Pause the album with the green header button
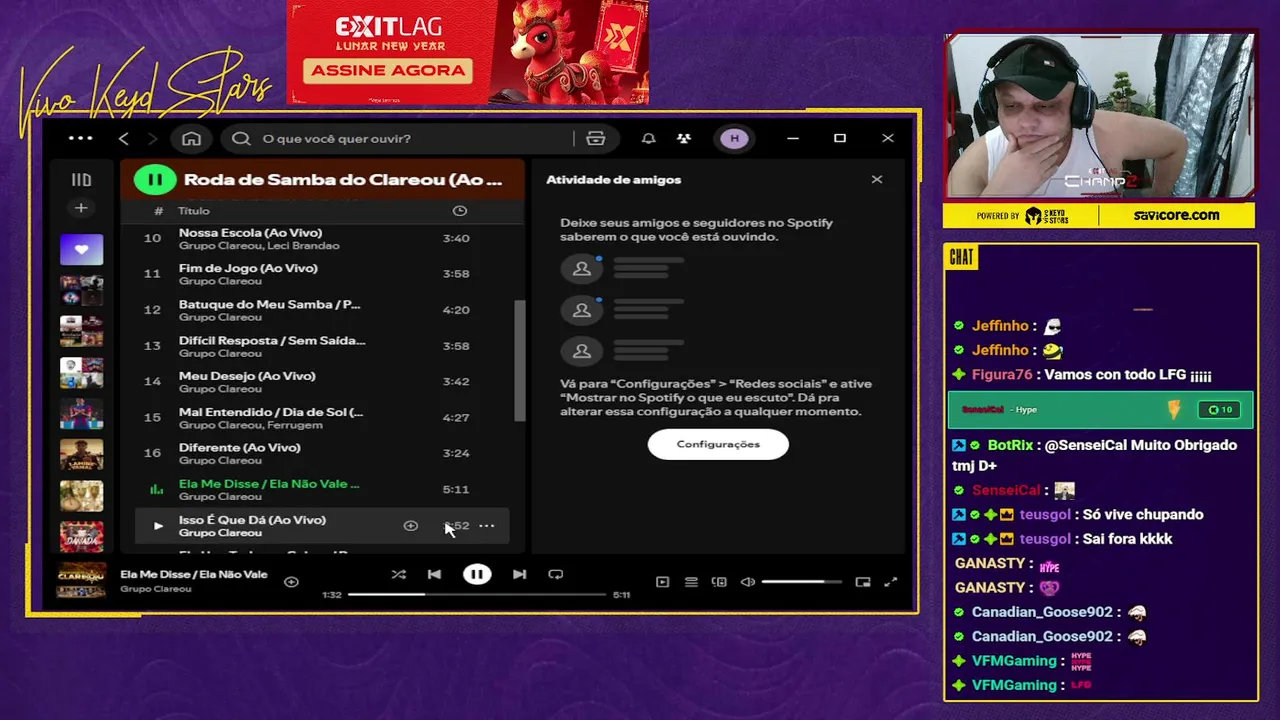Viewport: 1280px width, 720px height. pos(155,180)
